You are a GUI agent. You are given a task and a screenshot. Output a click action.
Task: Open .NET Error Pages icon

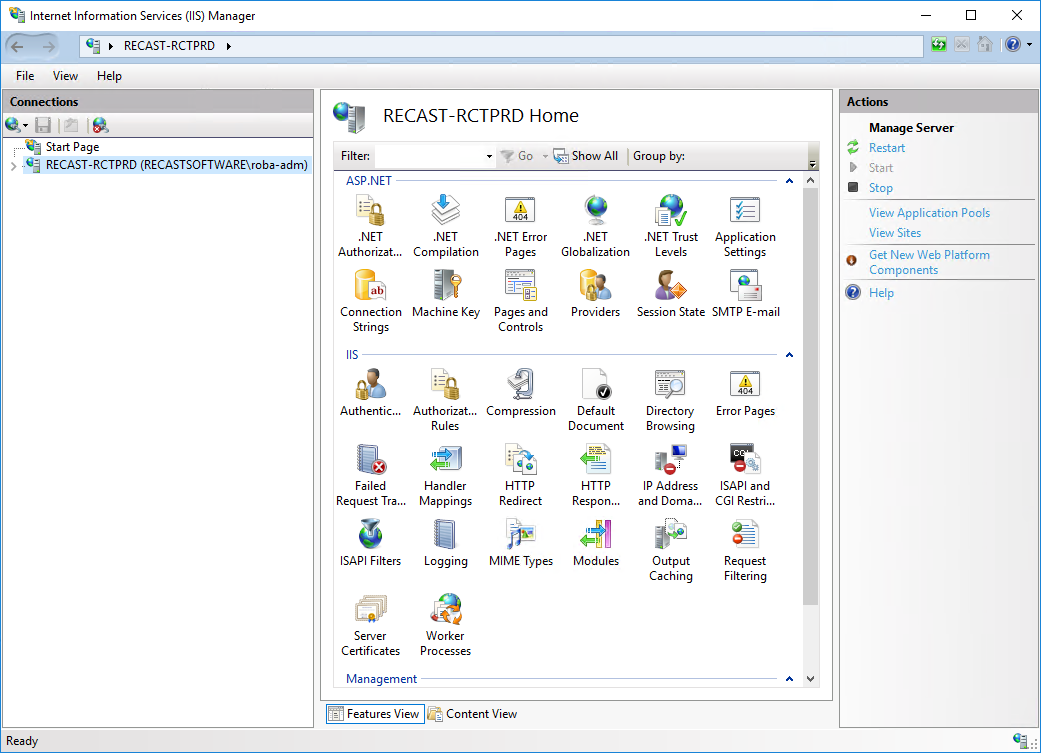tap(520, 226)
